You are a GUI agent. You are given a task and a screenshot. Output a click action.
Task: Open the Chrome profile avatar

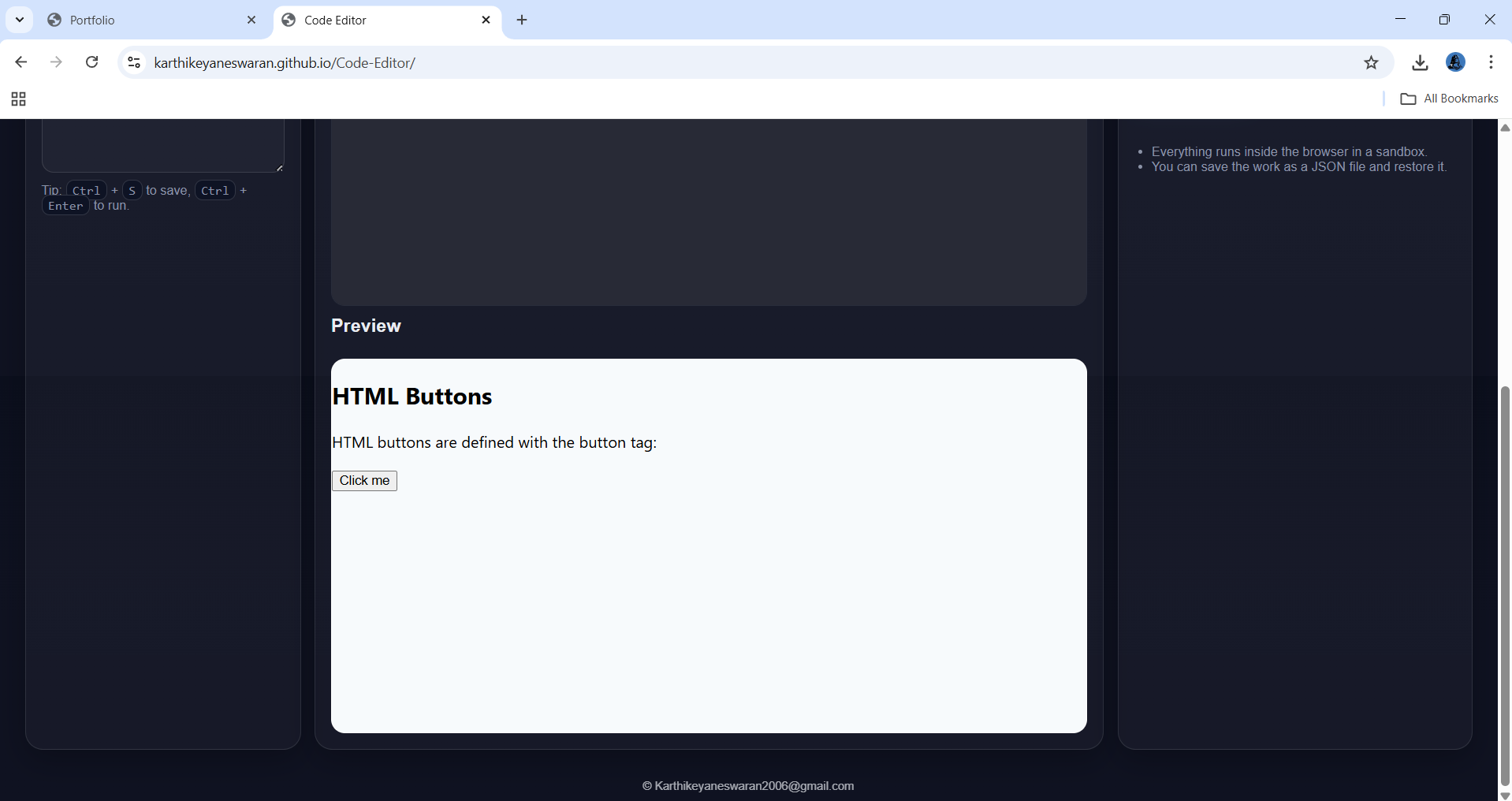click(1455, 62)
